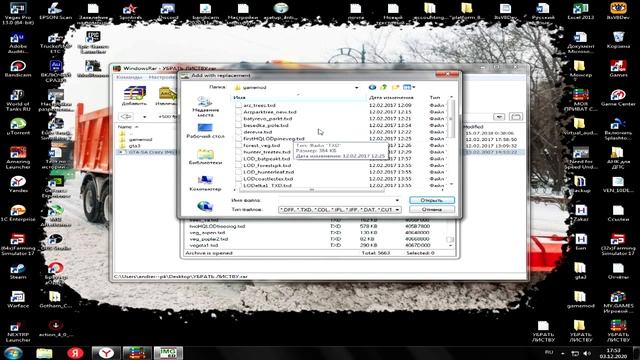Viewport: 640px width, 360px height.
Task: Switch to IMG editor taskbar button
Action: click(x=168, y=353)
